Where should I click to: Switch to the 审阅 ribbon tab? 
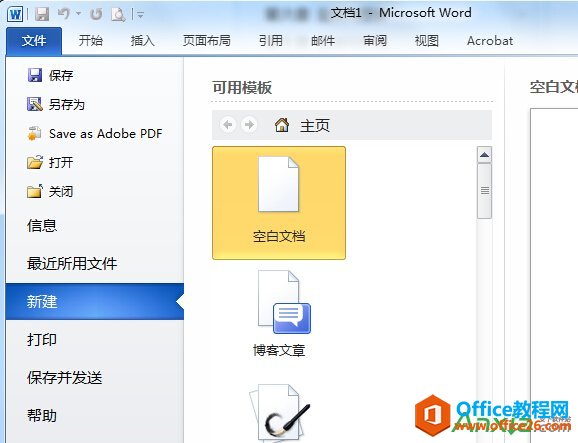[375, 41]
